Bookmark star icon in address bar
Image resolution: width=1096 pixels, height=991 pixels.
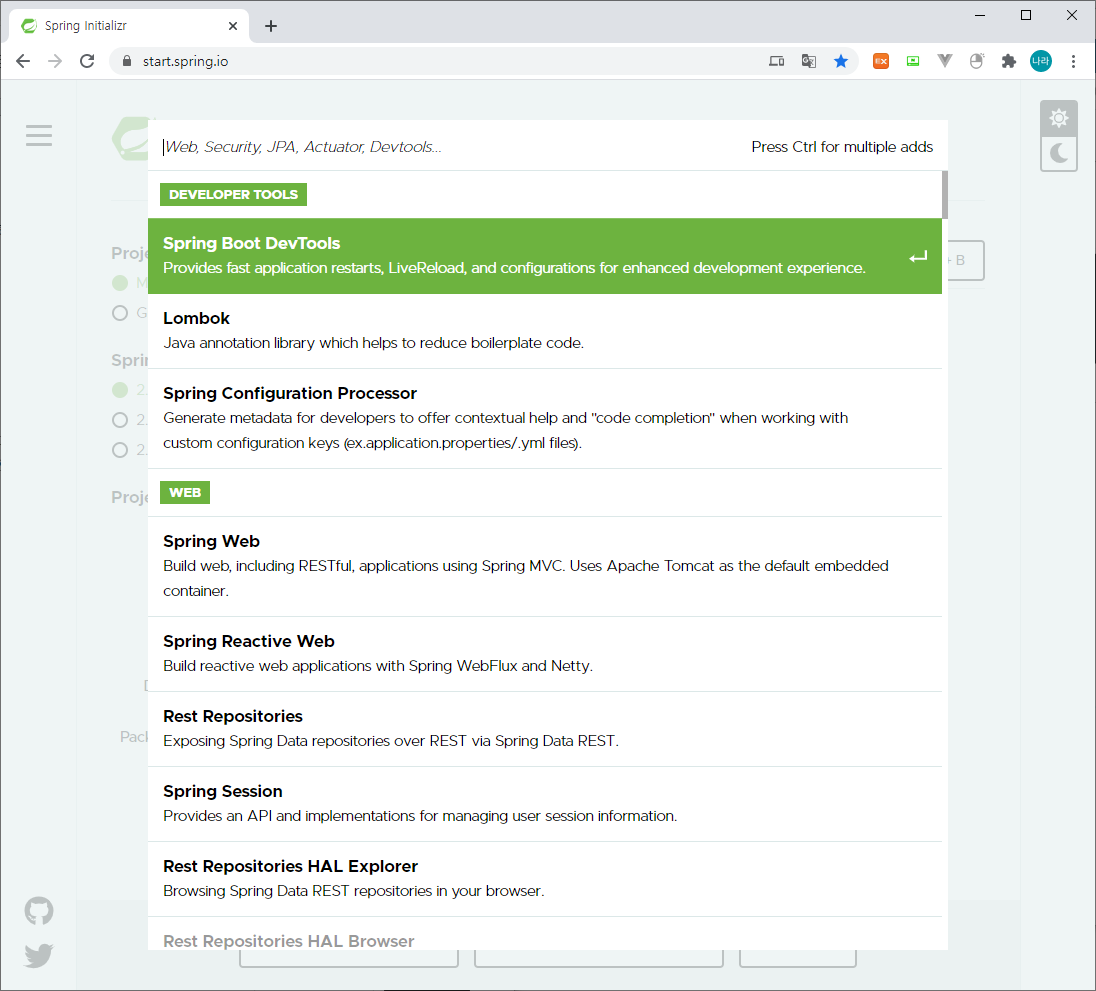pyautogui.click(x=841, y=62)
